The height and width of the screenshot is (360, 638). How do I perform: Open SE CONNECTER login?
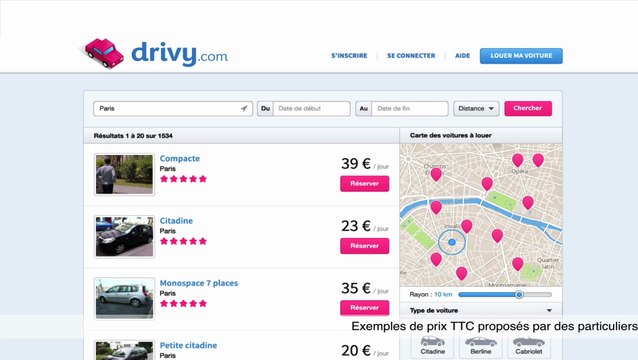pos(411,56)
